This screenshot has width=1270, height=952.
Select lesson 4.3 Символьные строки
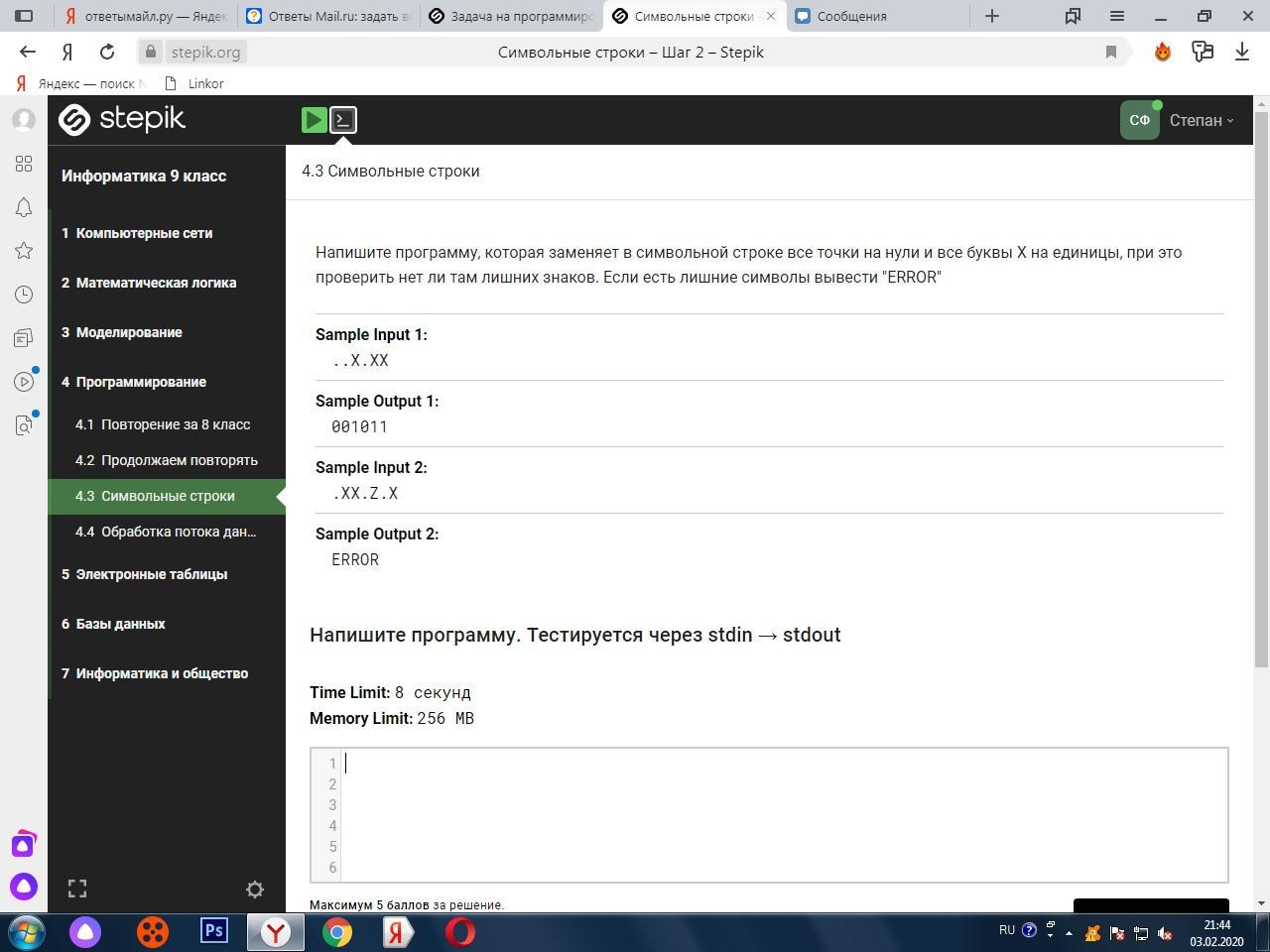[167, 496]
